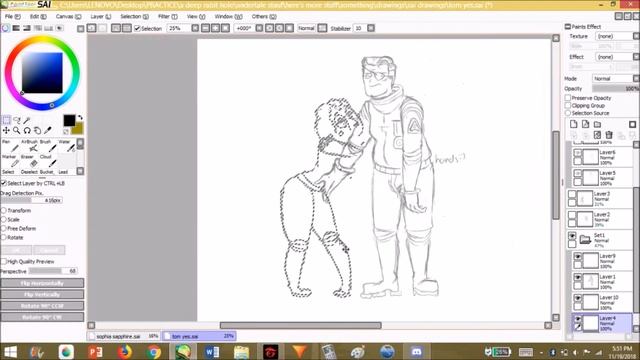Open PowerPoint from the taskbar

pyautogui.click(x=95, y=351)
